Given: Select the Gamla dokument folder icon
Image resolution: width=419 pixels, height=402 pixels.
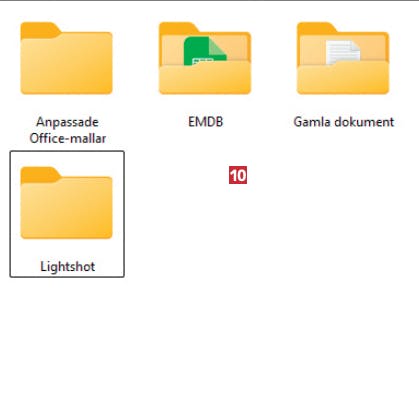Looking at the screenshot, I should coord(343,58).
